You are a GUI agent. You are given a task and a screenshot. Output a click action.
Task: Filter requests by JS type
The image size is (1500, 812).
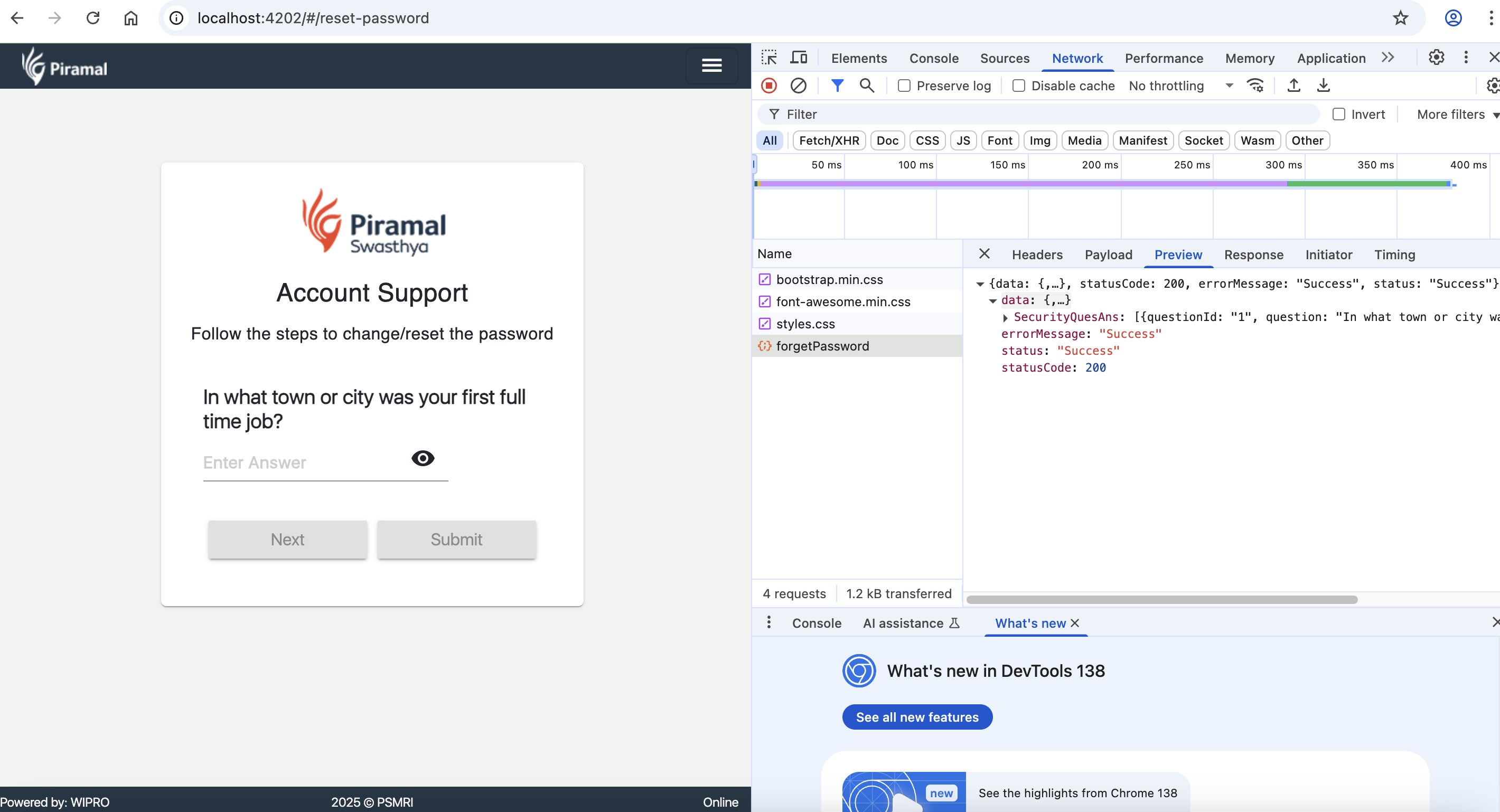(x=963, y=140)
